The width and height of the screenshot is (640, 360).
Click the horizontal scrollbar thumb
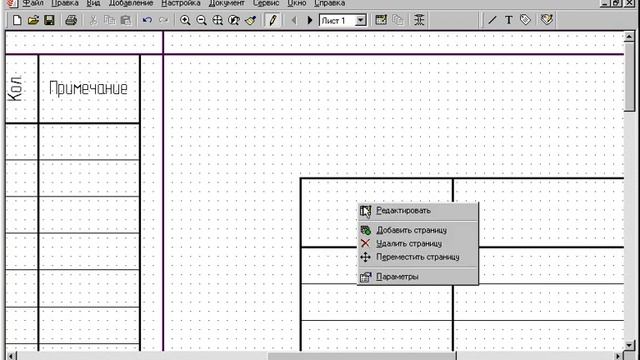(x=362, y=356)
